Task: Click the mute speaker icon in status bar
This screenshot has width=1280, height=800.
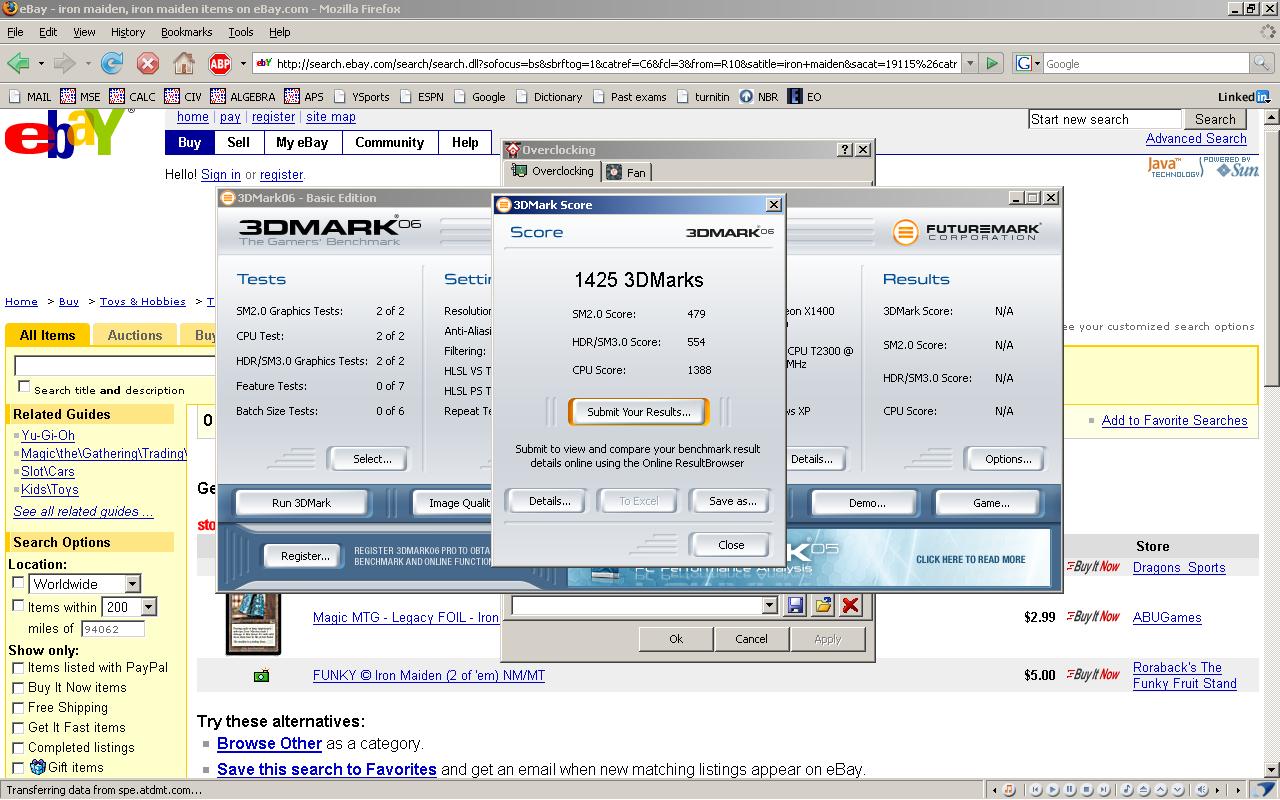Action: pos(1202,790)
